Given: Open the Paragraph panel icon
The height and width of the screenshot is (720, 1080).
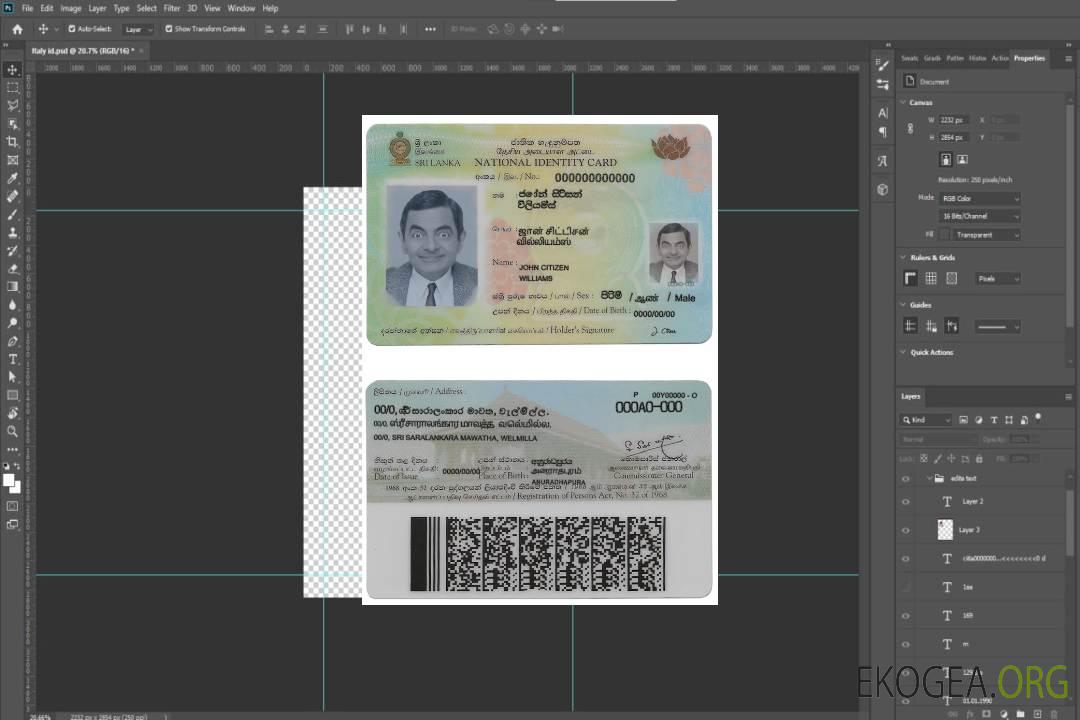Looking at the screenshot, I should coord(882,132).
